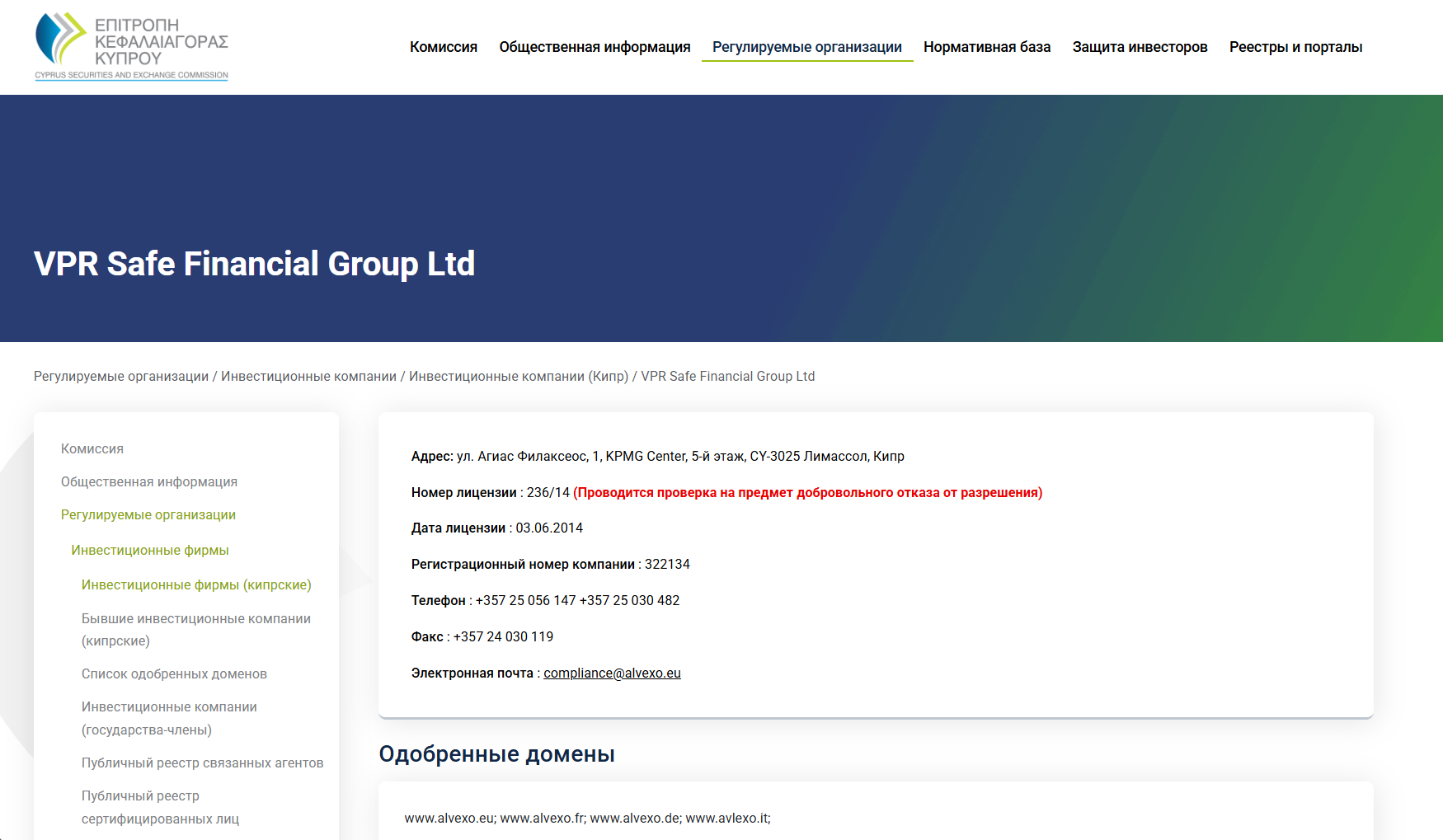Screen dimensions: 1443x840
Task: Select Комиссия in the sidebar
Action: [92, 448]
